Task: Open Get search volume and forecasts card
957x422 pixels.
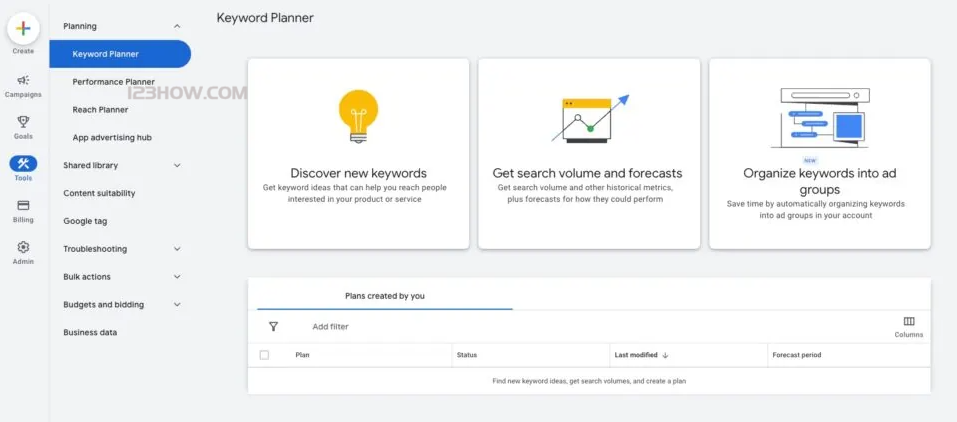Action: (588, 153)
